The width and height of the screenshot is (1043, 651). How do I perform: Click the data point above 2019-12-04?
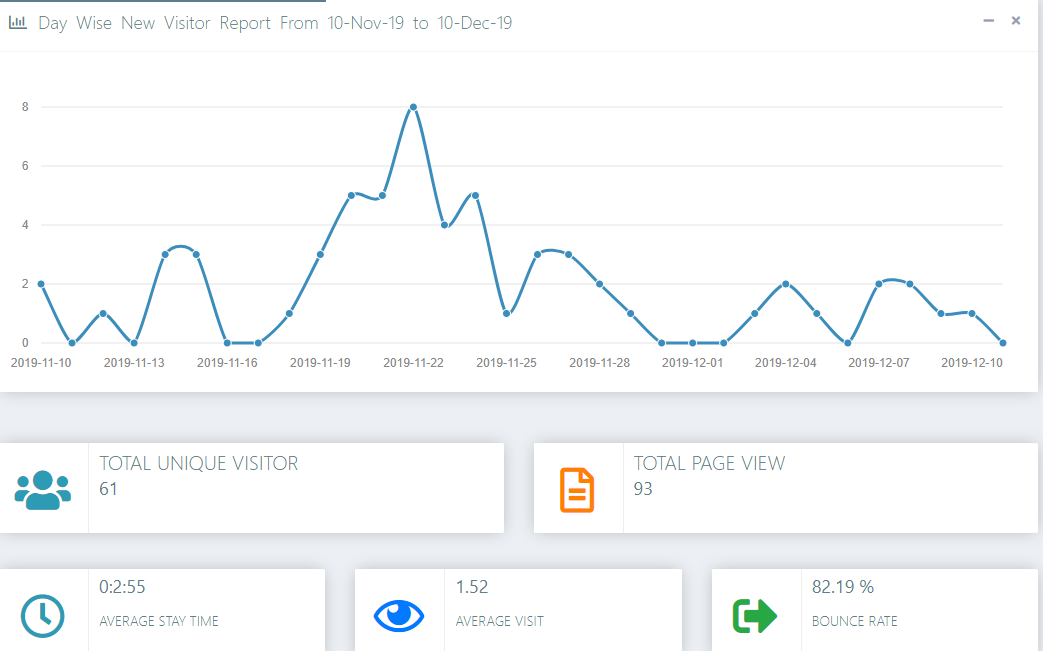coord(786,284)
